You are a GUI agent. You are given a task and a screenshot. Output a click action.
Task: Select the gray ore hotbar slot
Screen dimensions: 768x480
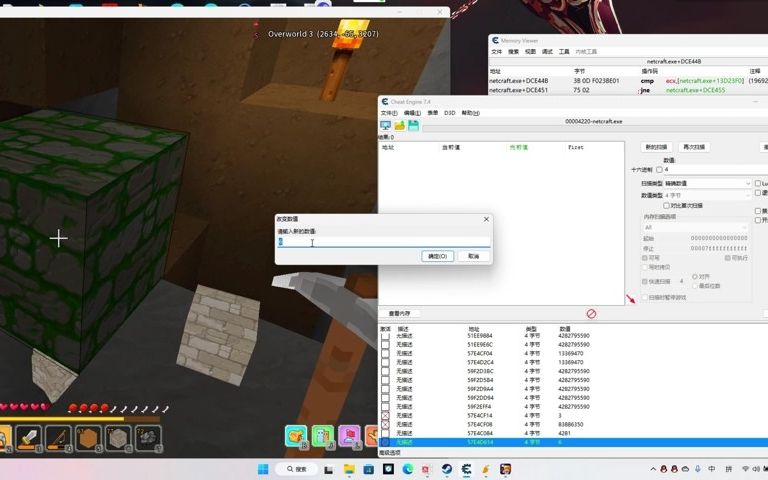pos(148,437)
